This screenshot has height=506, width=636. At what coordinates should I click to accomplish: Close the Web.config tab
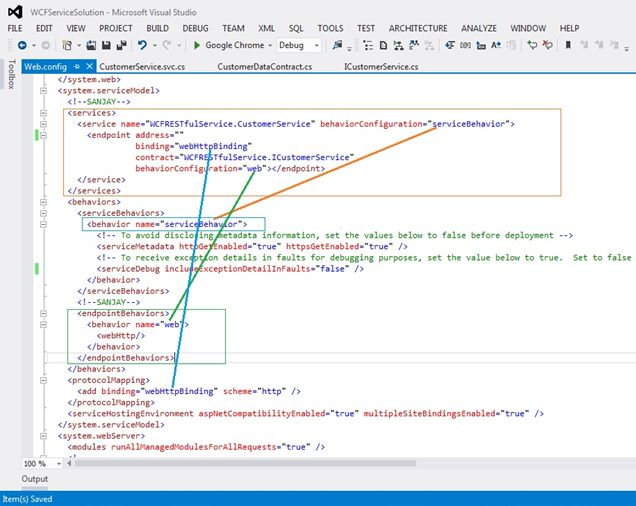(x=89, y=66)
